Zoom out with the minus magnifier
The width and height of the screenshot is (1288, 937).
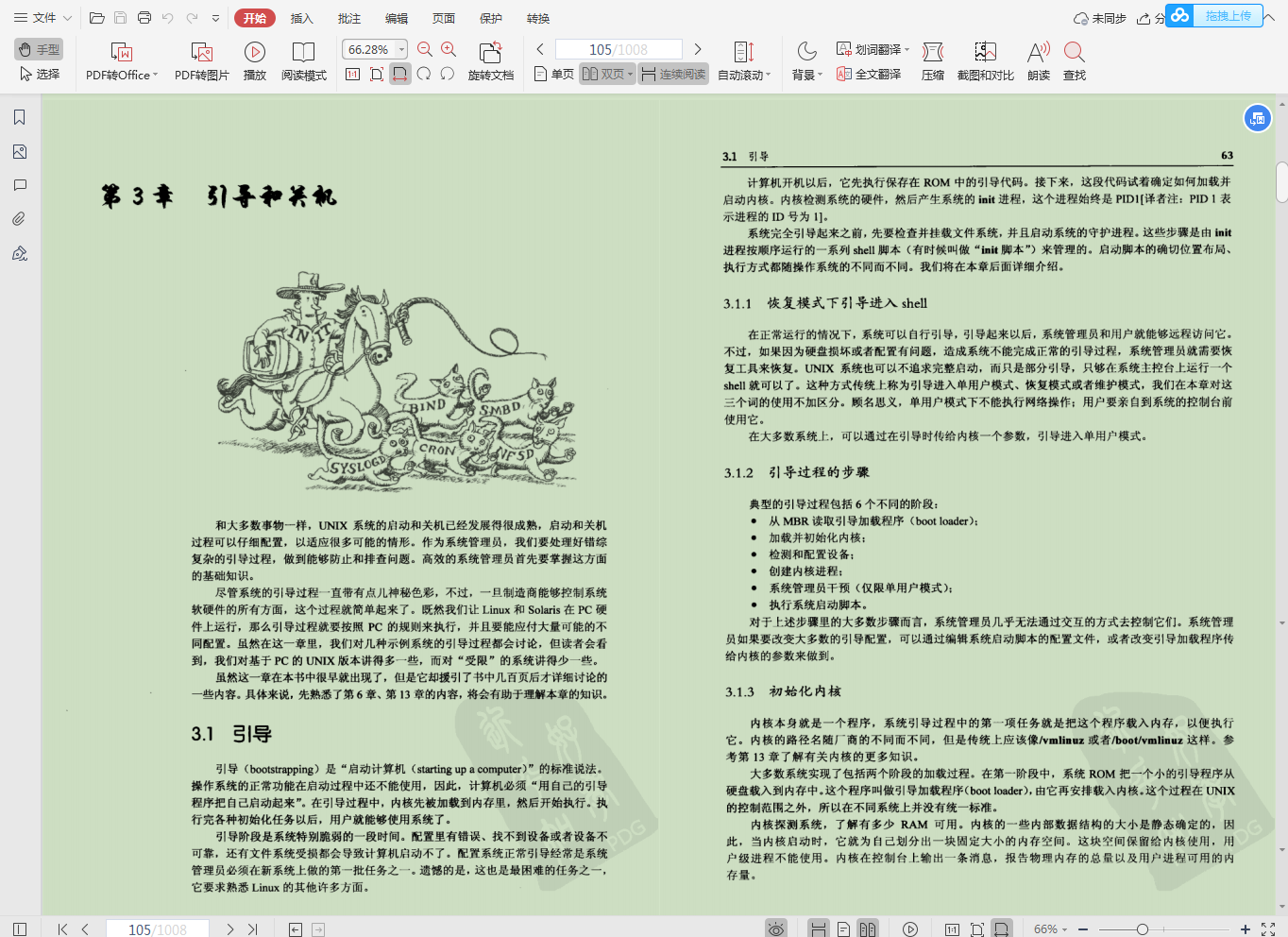[425, 49]
